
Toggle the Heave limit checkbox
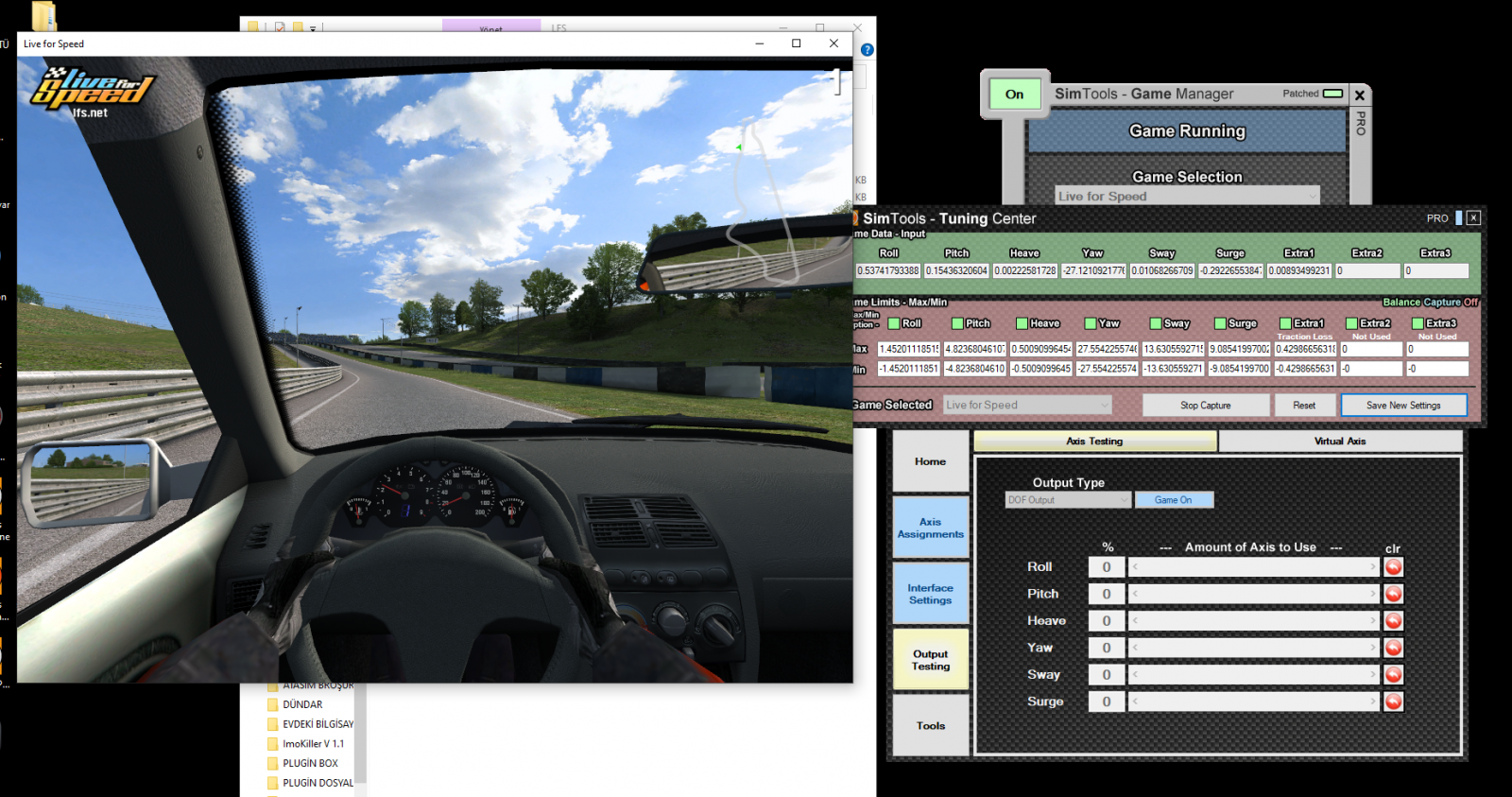pyautogui.click(x=1022, y=323)
